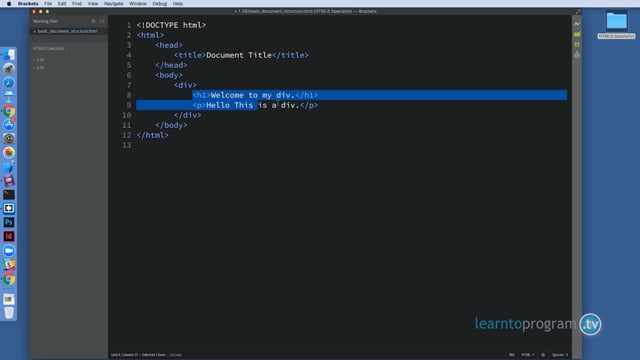Image resolution: width=640 pixels, height=360 pixels.
Task: Click the 'Hello This is a div.' paragraph text
Action: point(253,105)
